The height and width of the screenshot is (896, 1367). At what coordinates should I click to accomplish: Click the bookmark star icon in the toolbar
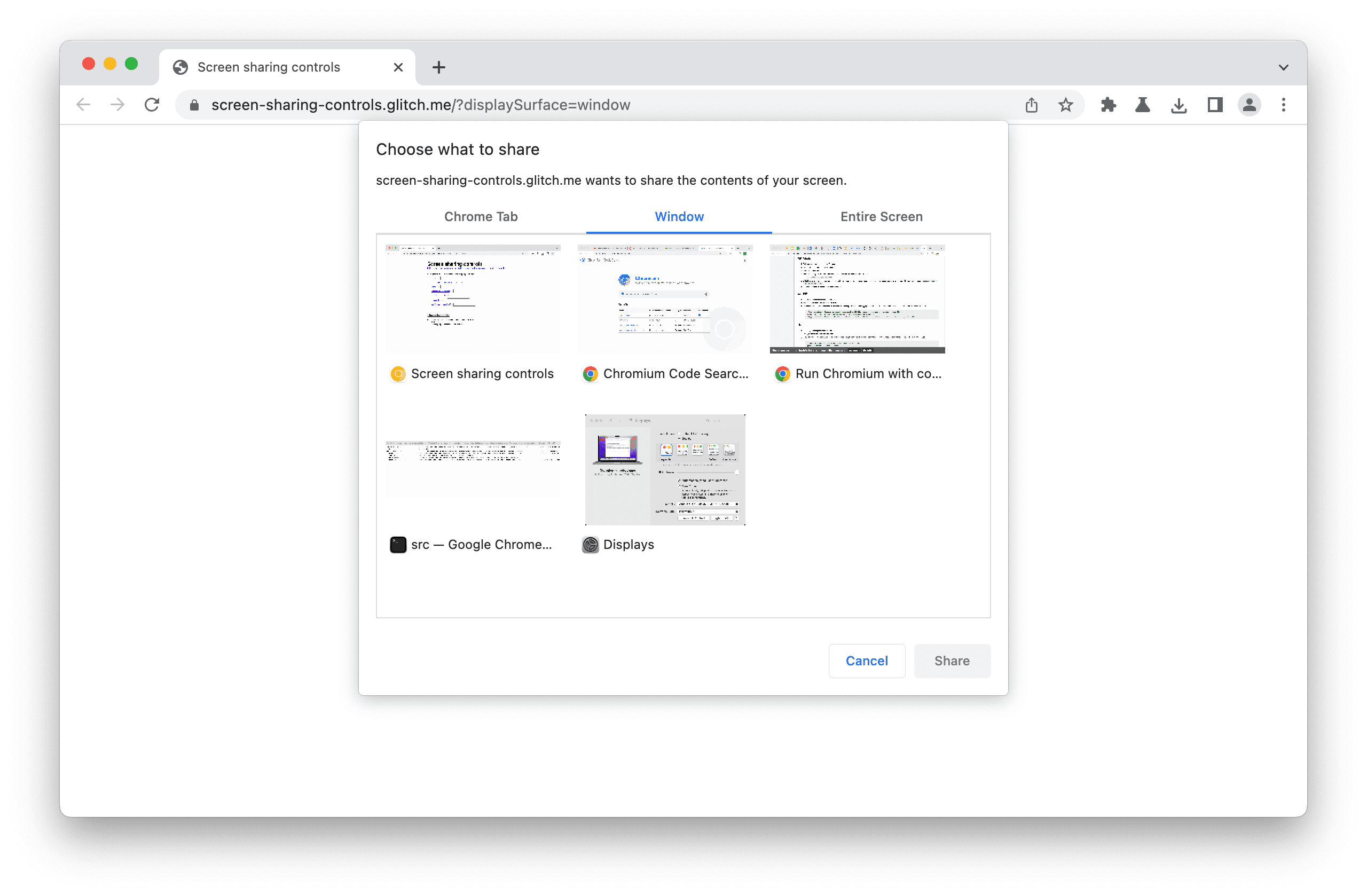1065,105
